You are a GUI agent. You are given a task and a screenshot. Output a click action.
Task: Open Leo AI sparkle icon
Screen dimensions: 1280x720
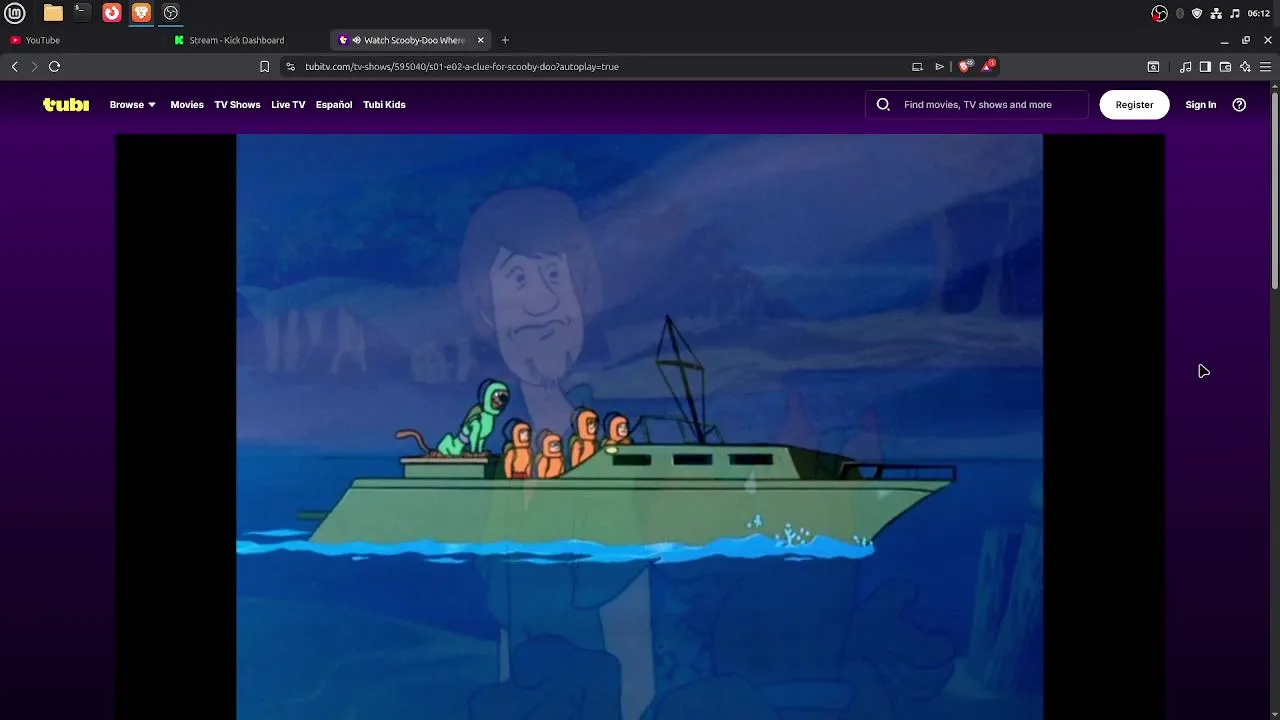1245,66
